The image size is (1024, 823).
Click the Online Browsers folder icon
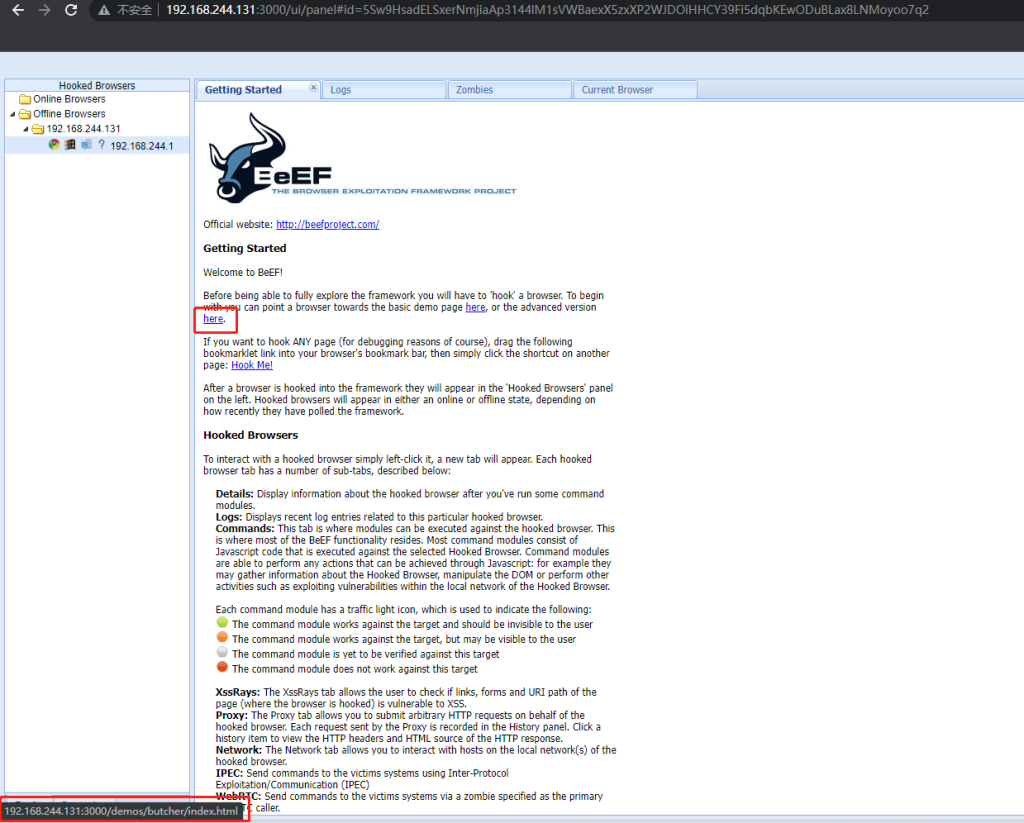[25, 99]
